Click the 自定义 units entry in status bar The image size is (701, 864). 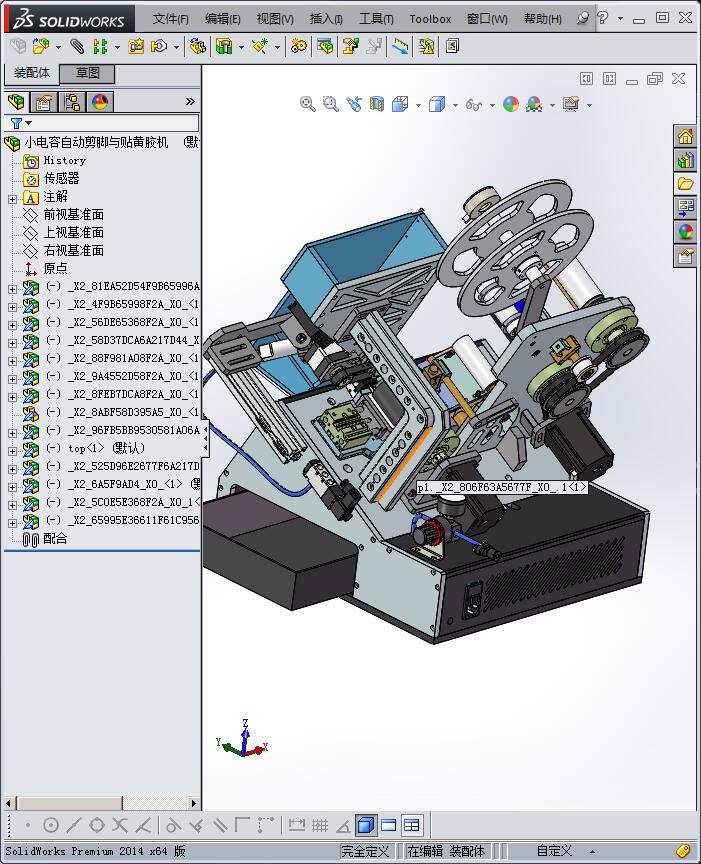(x=554, y=851)
